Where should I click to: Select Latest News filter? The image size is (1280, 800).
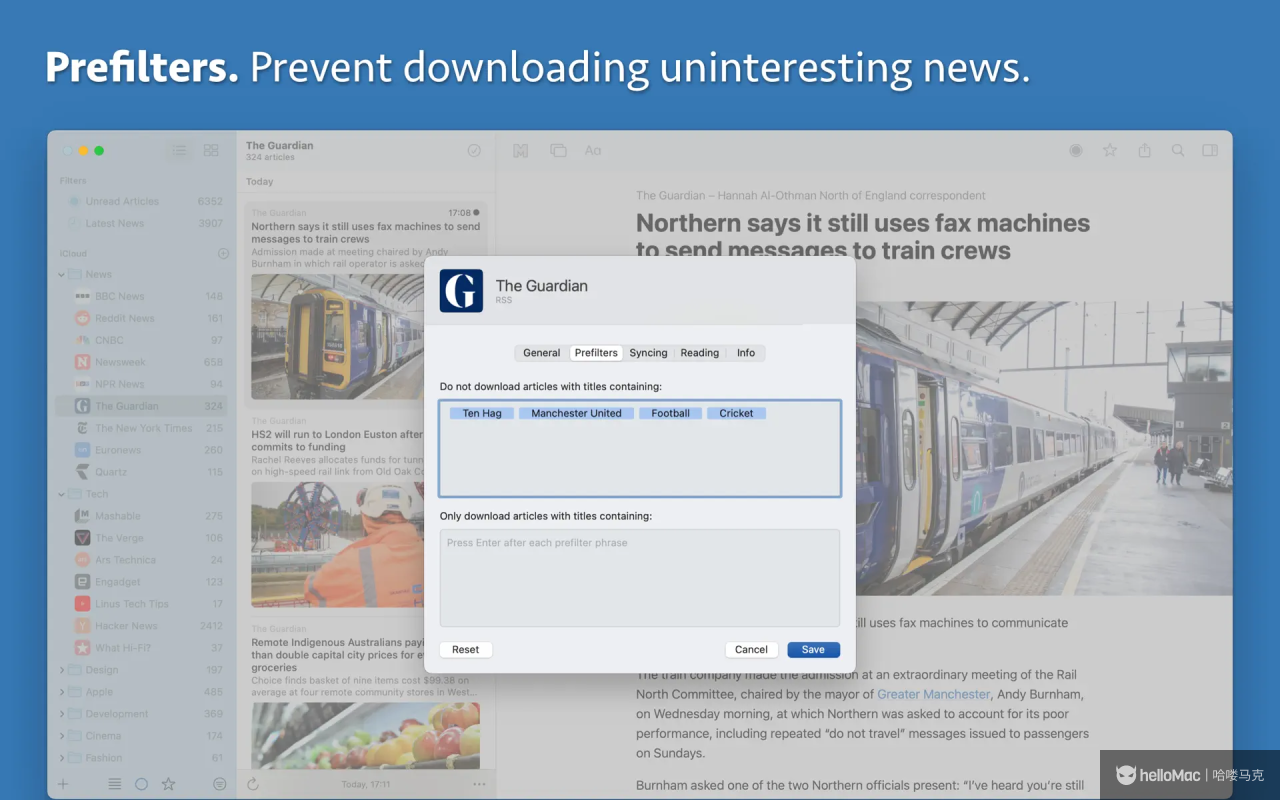coord(141,223)
